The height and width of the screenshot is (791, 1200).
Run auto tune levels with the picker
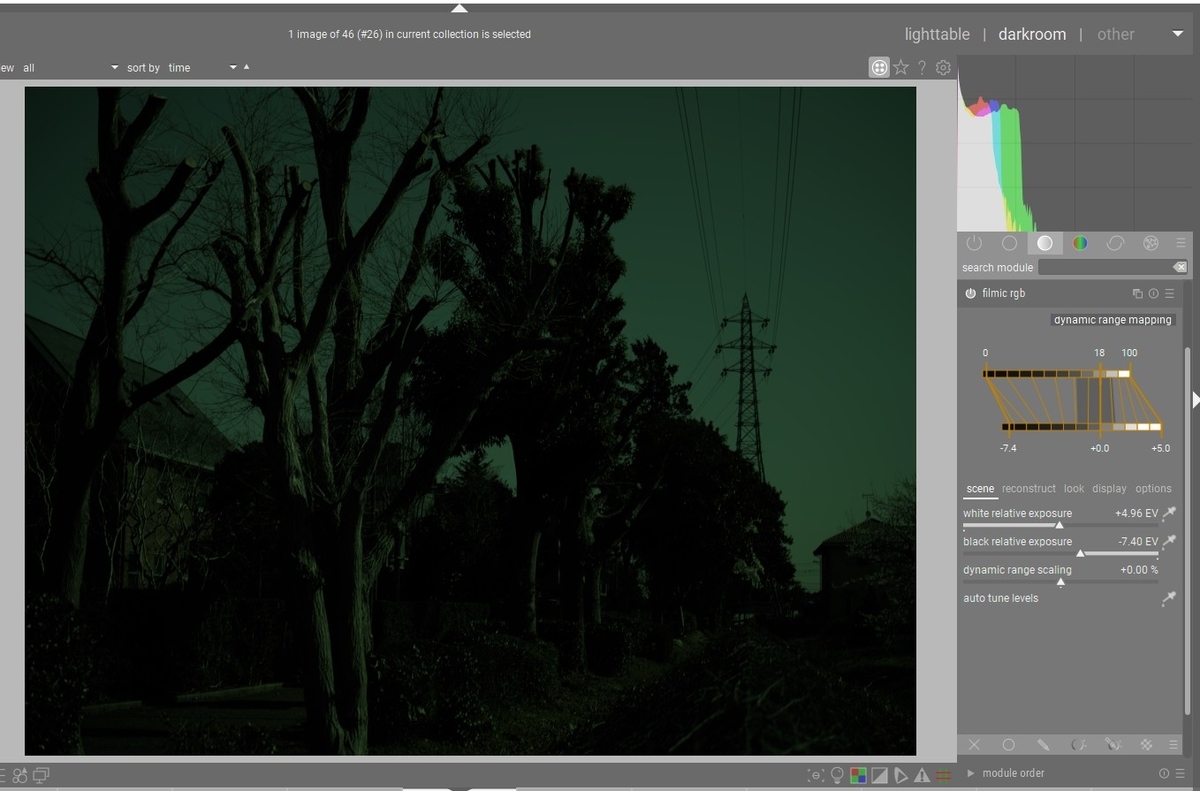point(1167,598)
